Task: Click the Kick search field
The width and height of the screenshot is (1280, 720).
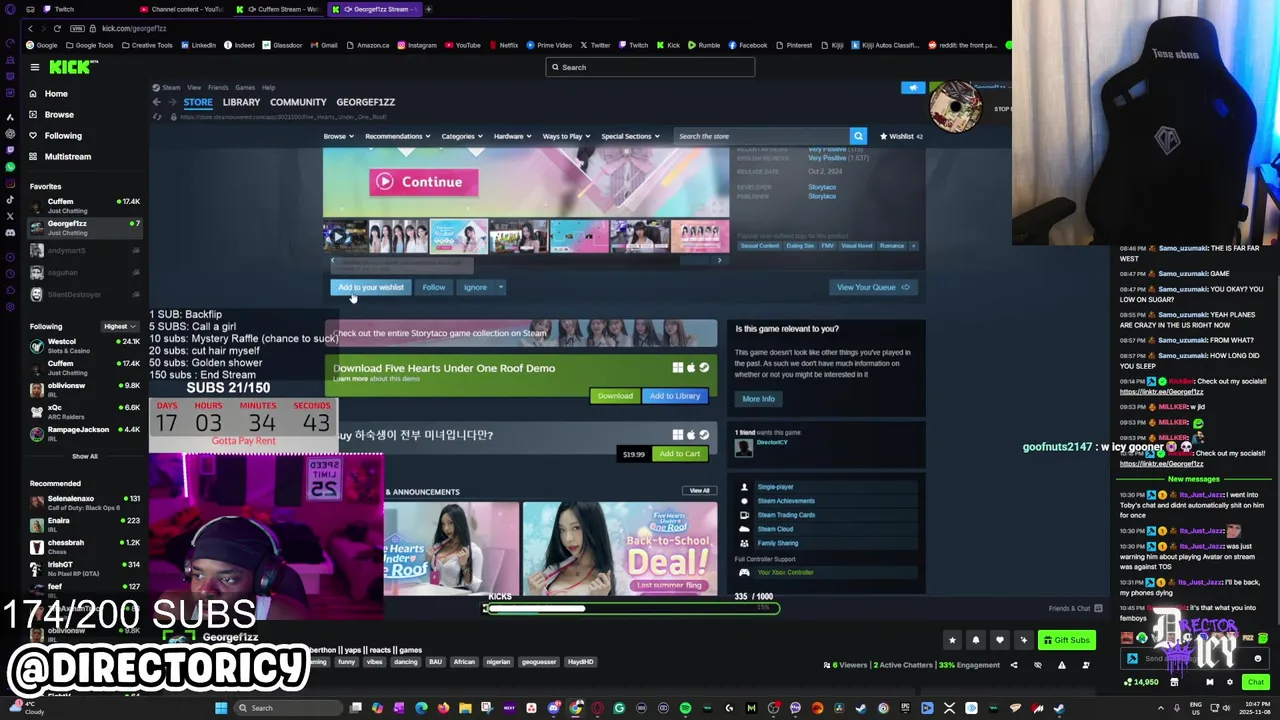Action: [650, 67]
